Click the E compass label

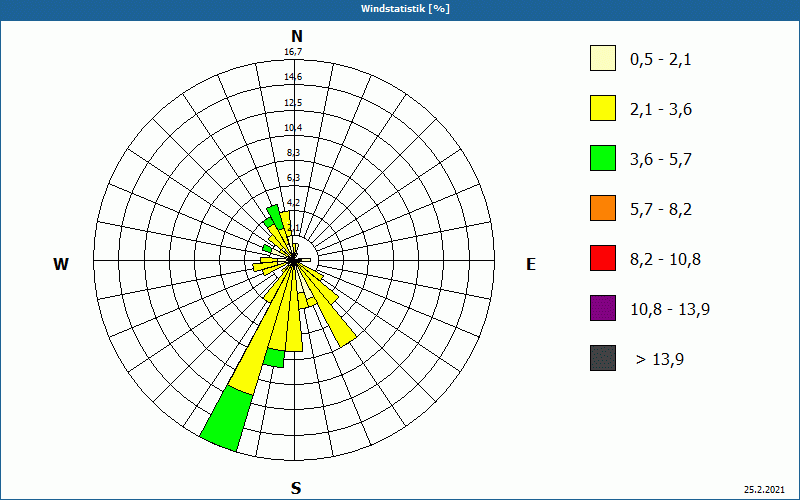[531, 264]
